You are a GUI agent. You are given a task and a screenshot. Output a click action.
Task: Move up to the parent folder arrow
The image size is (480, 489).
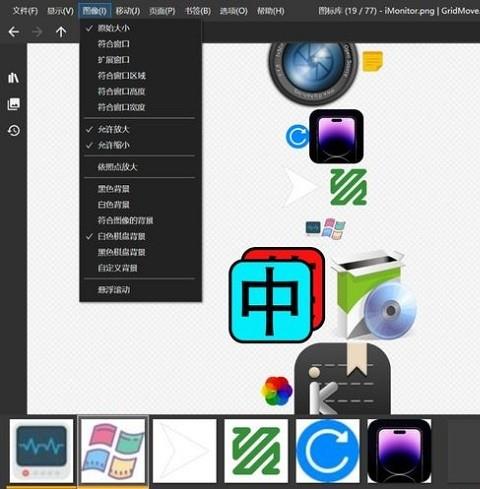[x=61, y=32]
